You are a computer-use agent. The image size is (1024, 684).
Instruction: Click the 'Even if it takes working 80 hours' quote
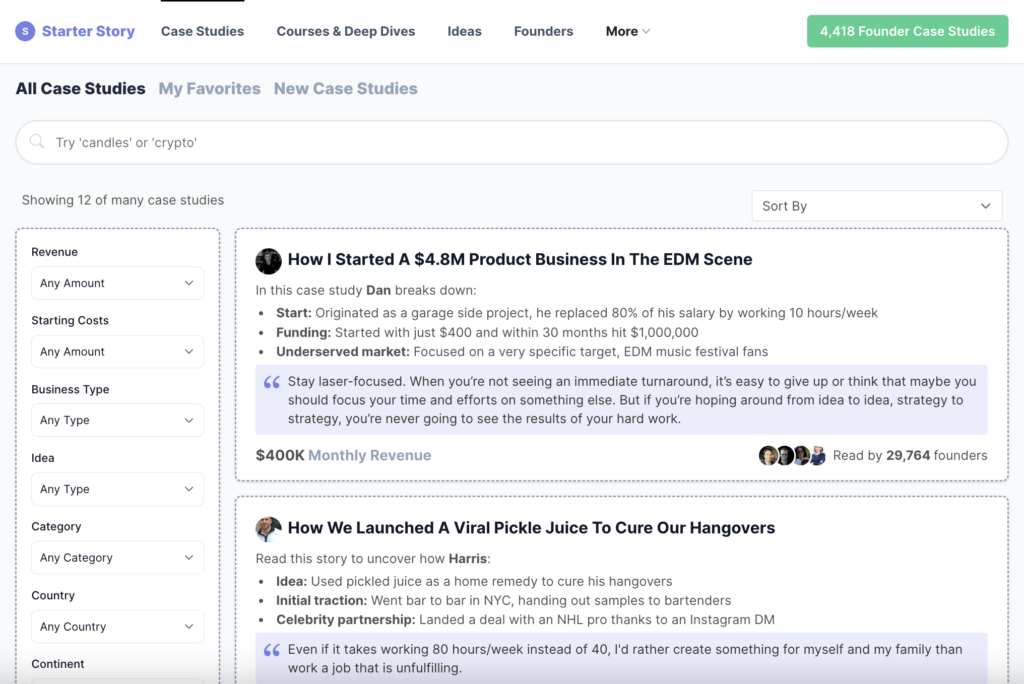tap(621, 659)
